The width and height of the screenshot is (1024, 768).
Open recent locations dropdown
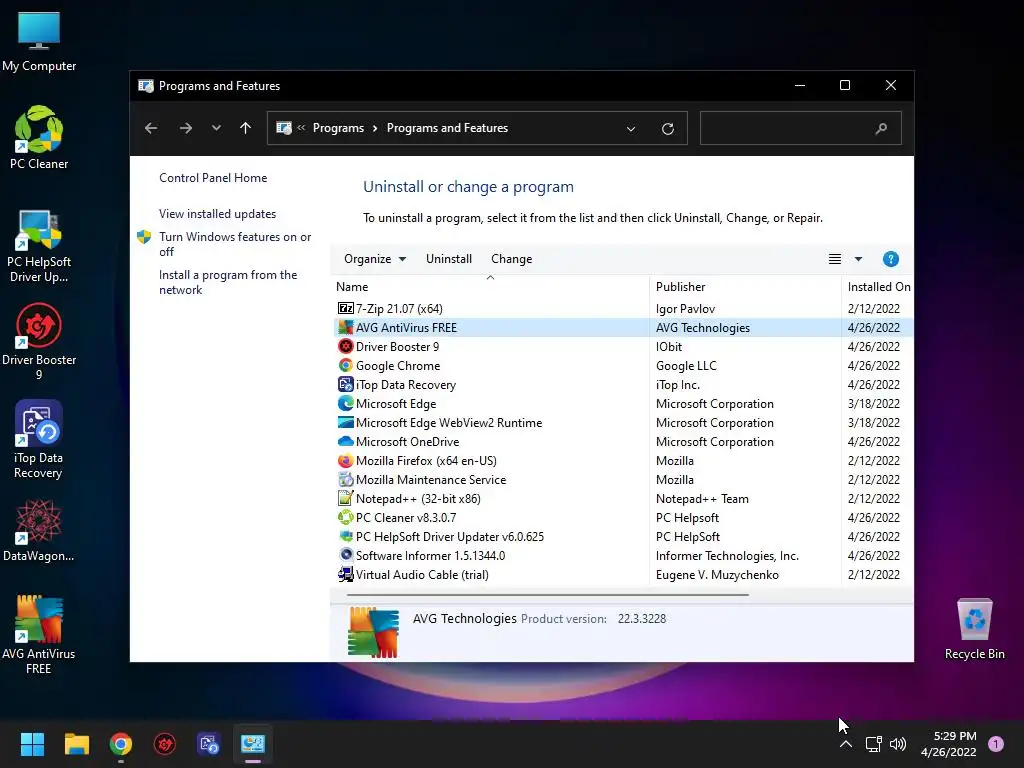point(216,128)
